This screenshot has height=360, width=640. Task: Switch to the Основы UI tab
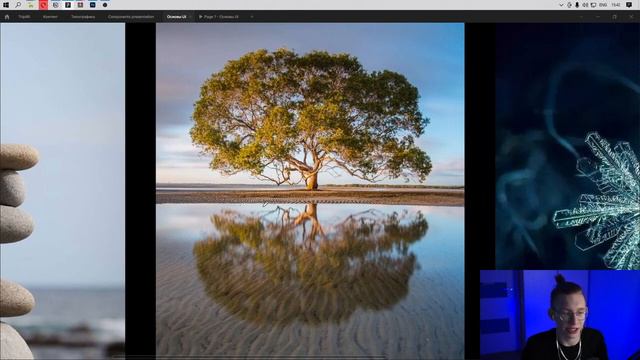176,17
